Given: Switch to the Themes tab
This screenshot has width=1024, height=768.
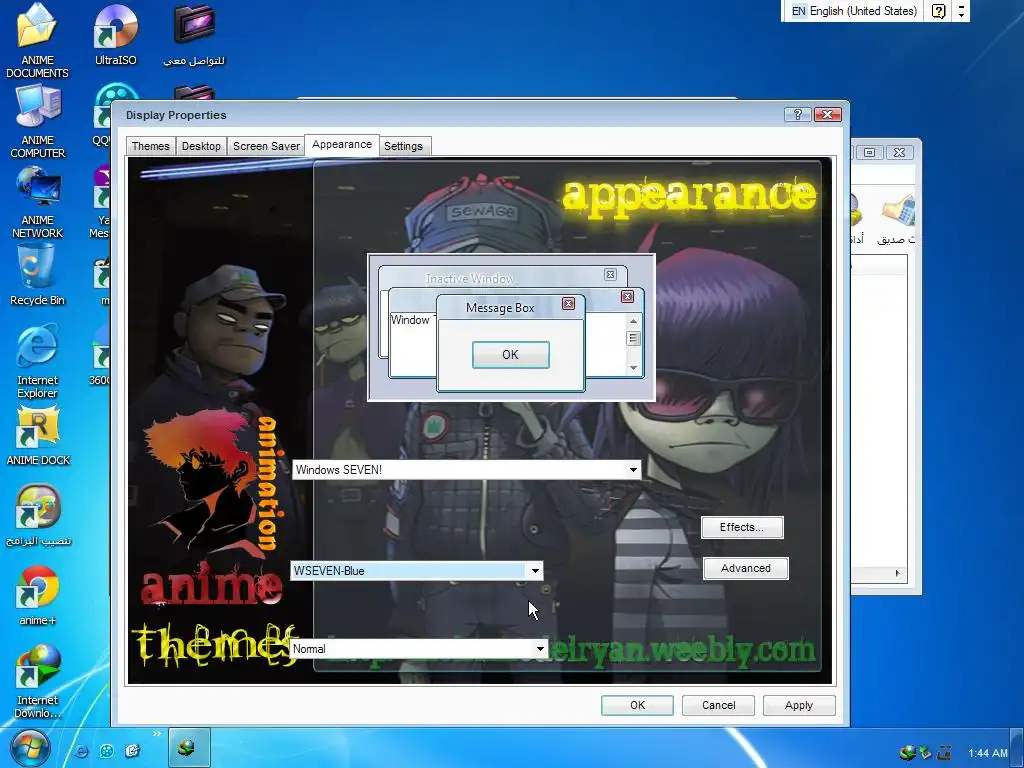Looking at the screenshot, I should (150, 146).
